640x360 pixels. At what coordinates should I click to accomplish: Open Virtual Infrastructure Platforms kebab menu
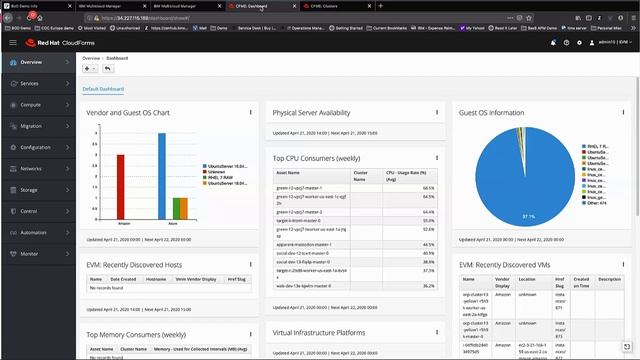[437, 332]
